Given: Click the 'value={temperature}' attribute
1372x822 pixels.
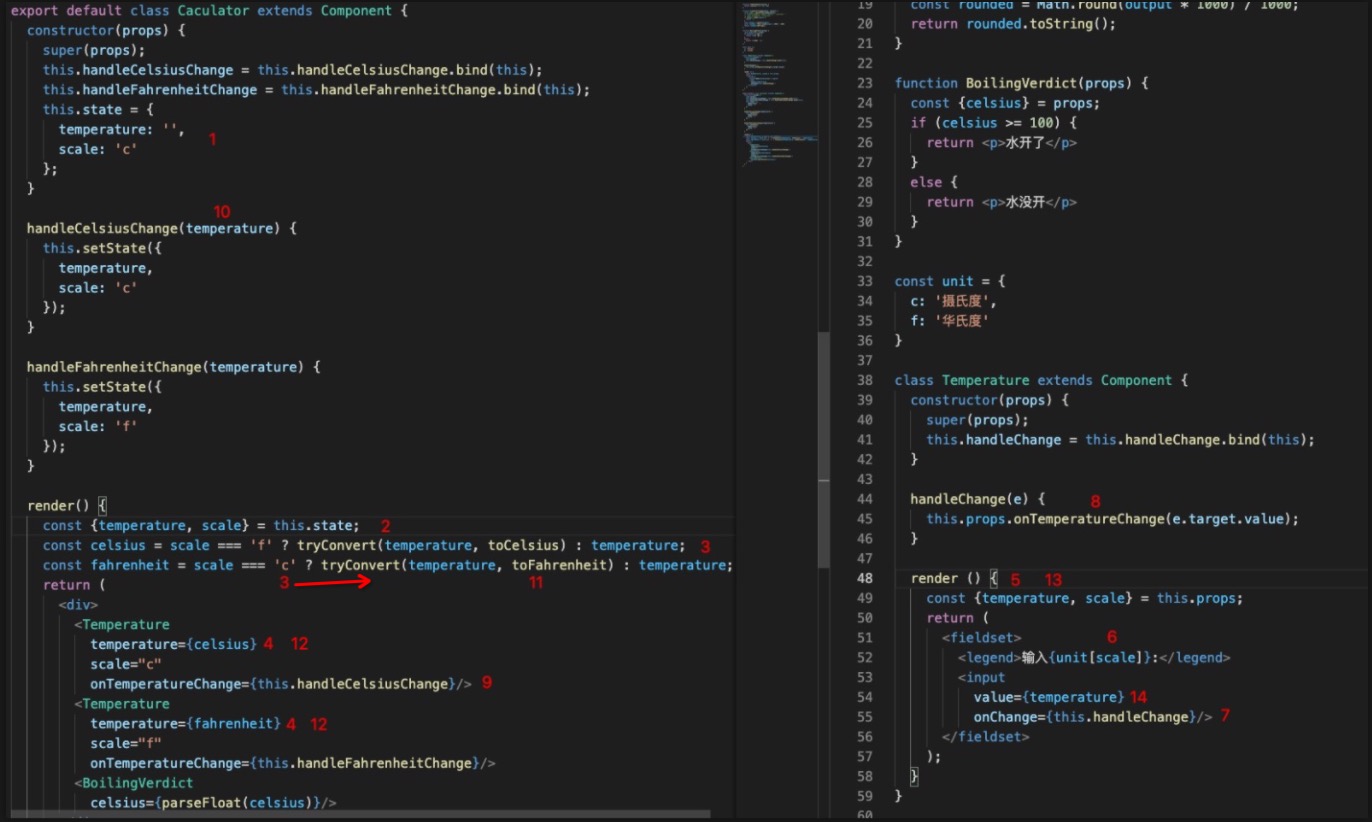Looking at the screenshot, I should (x=1049, y=697).
